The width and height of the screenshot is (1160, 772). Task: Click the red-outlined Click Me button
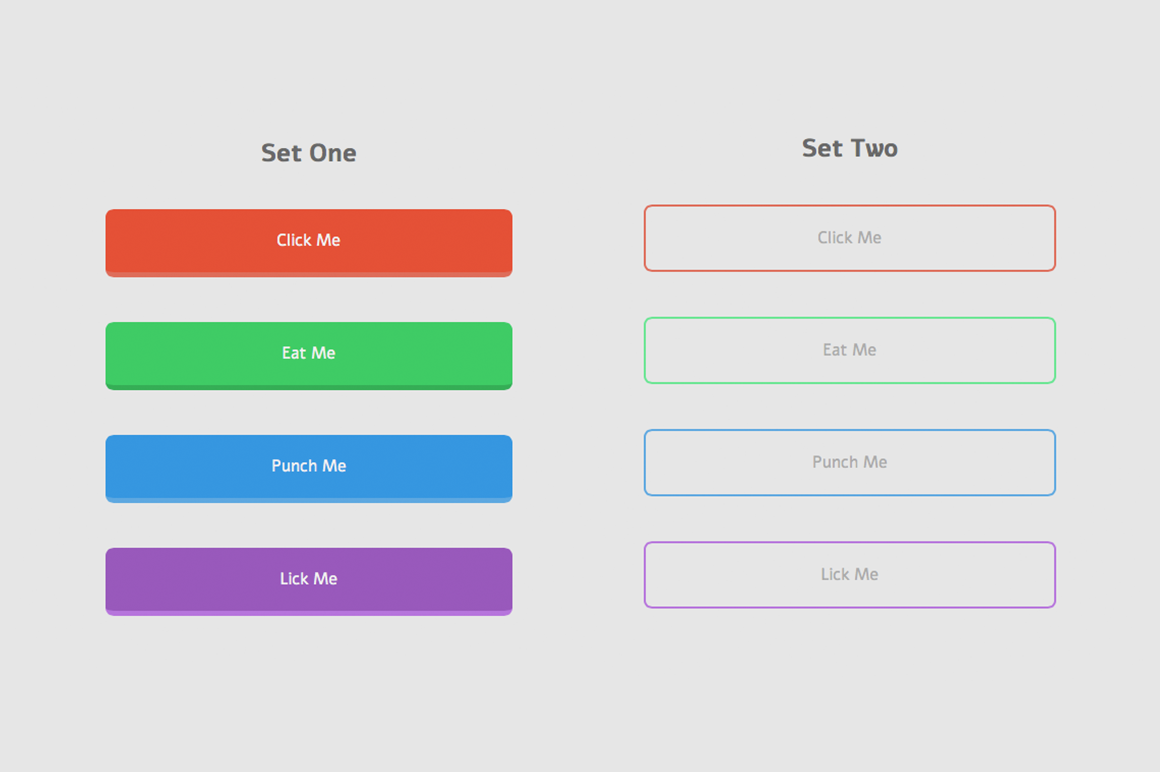[x=849, y=238]
